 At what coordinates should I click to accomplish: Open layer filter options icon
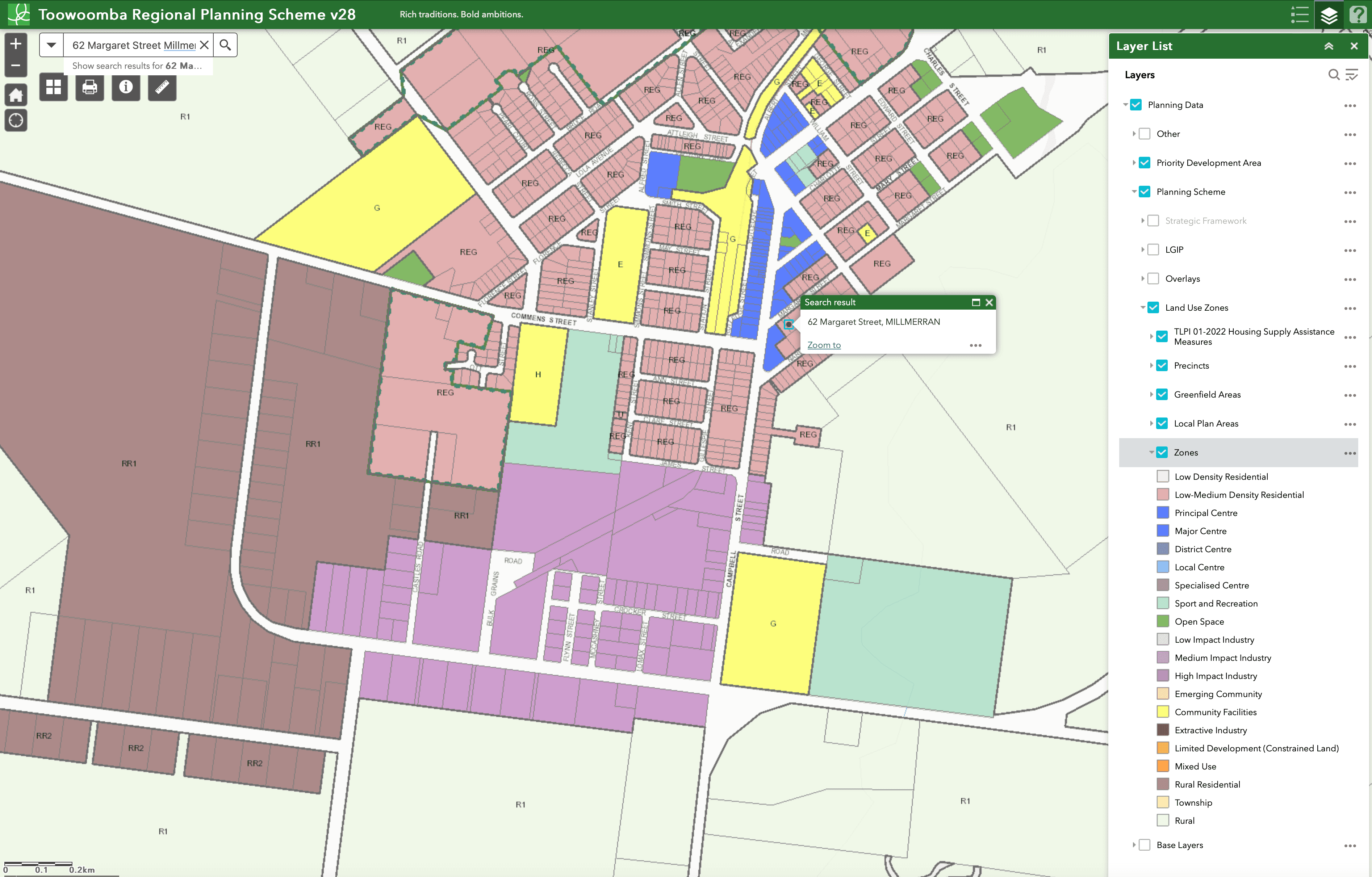tap(1351, 75)
